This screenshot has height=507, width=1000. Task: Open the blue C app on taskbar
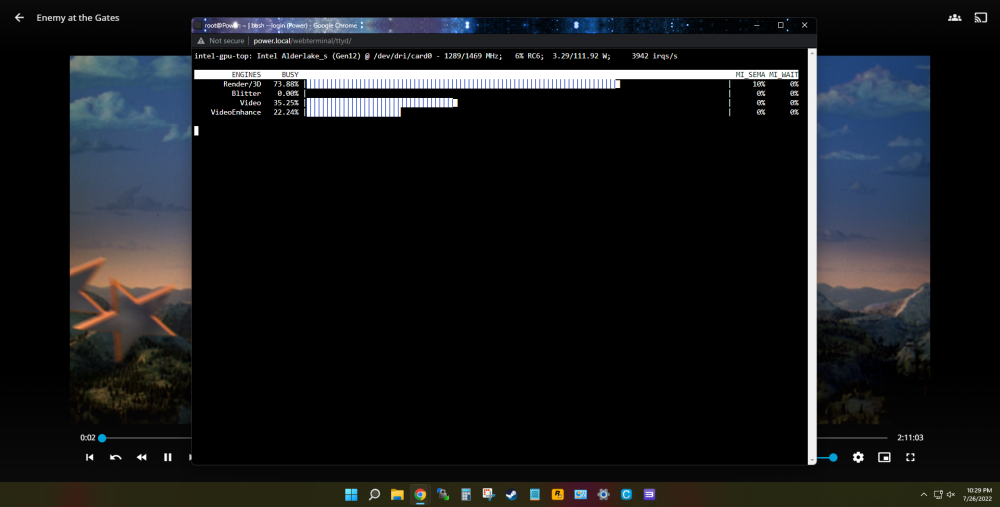(626, 494)
